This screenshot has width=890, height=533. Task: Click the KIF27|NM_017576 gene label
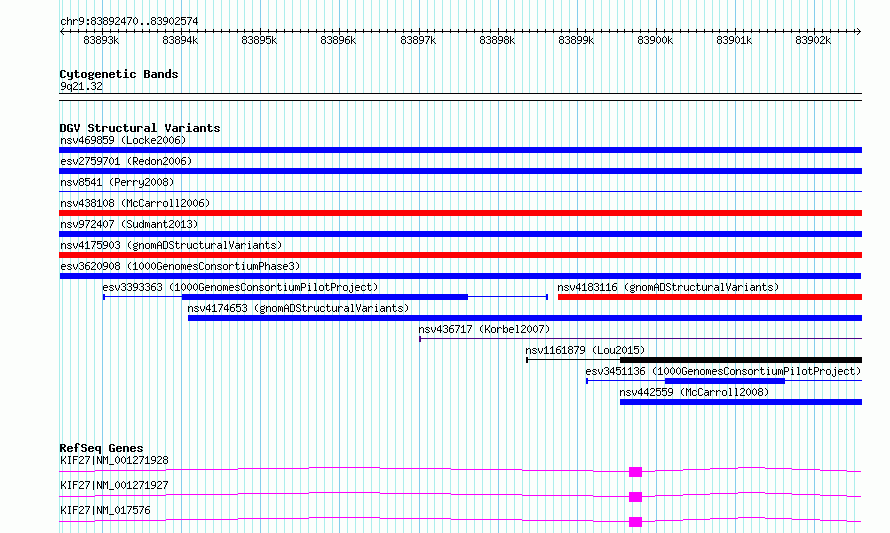[105, 510]
